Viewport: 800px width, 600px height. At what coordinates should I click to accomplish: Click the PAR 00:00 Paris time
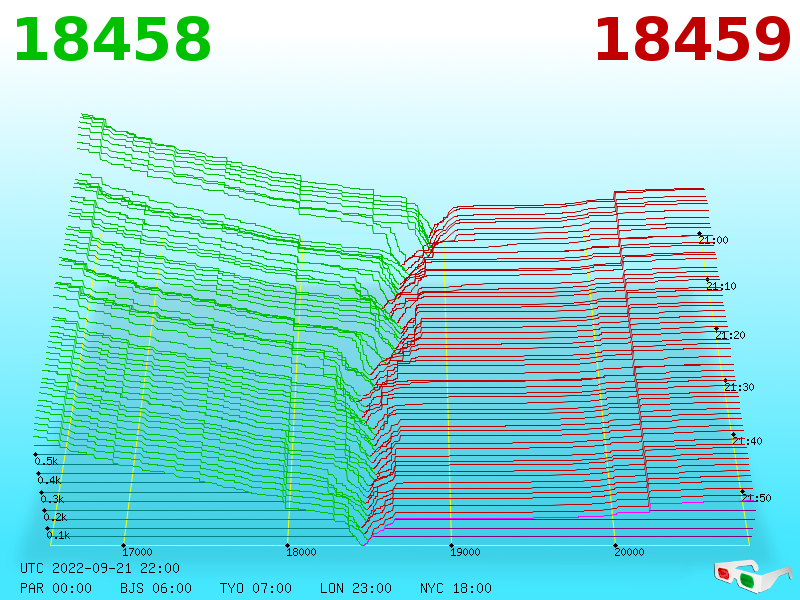click(x=56, y=588)
